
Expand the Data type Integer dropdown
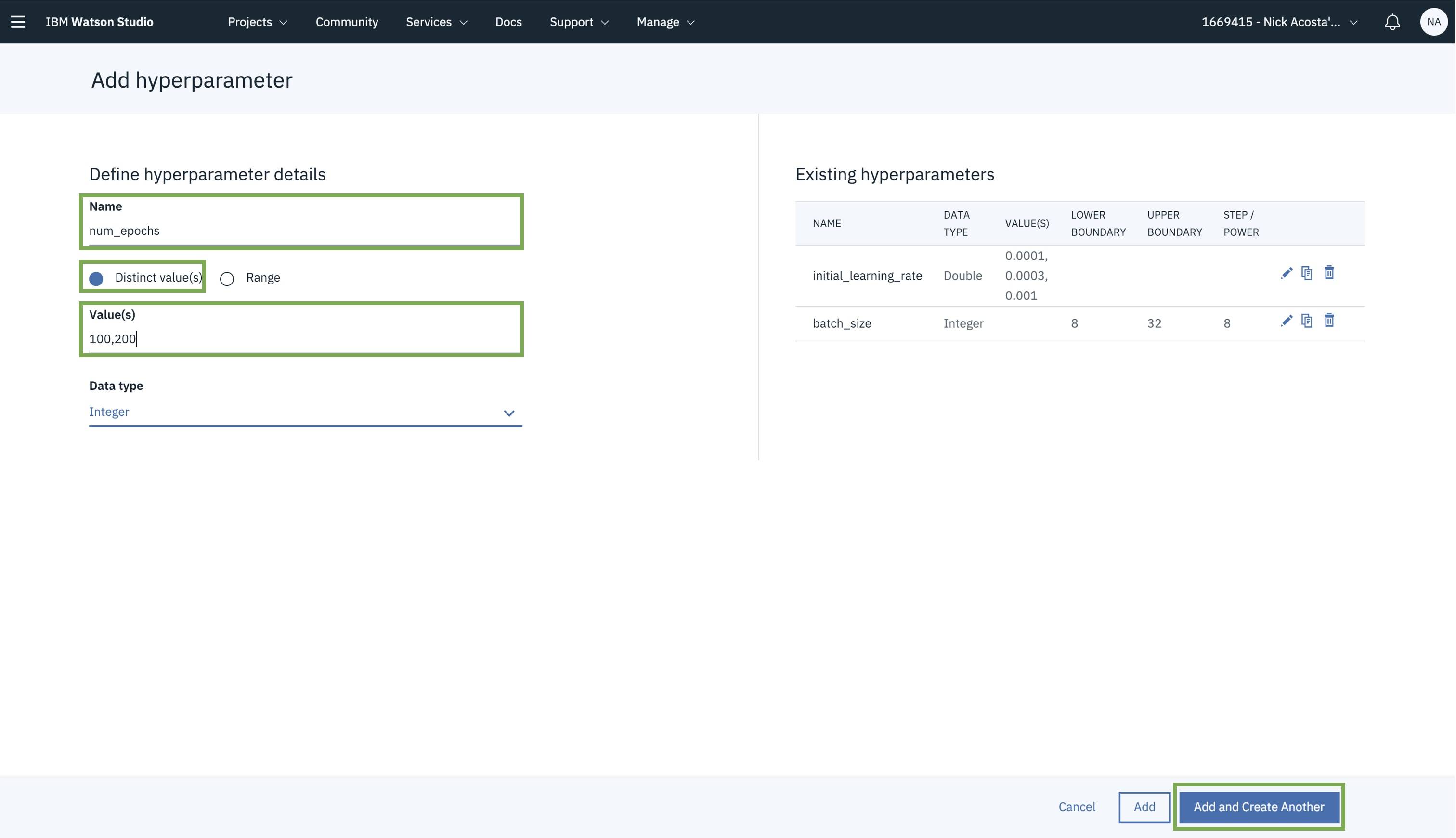pos(305,412)
